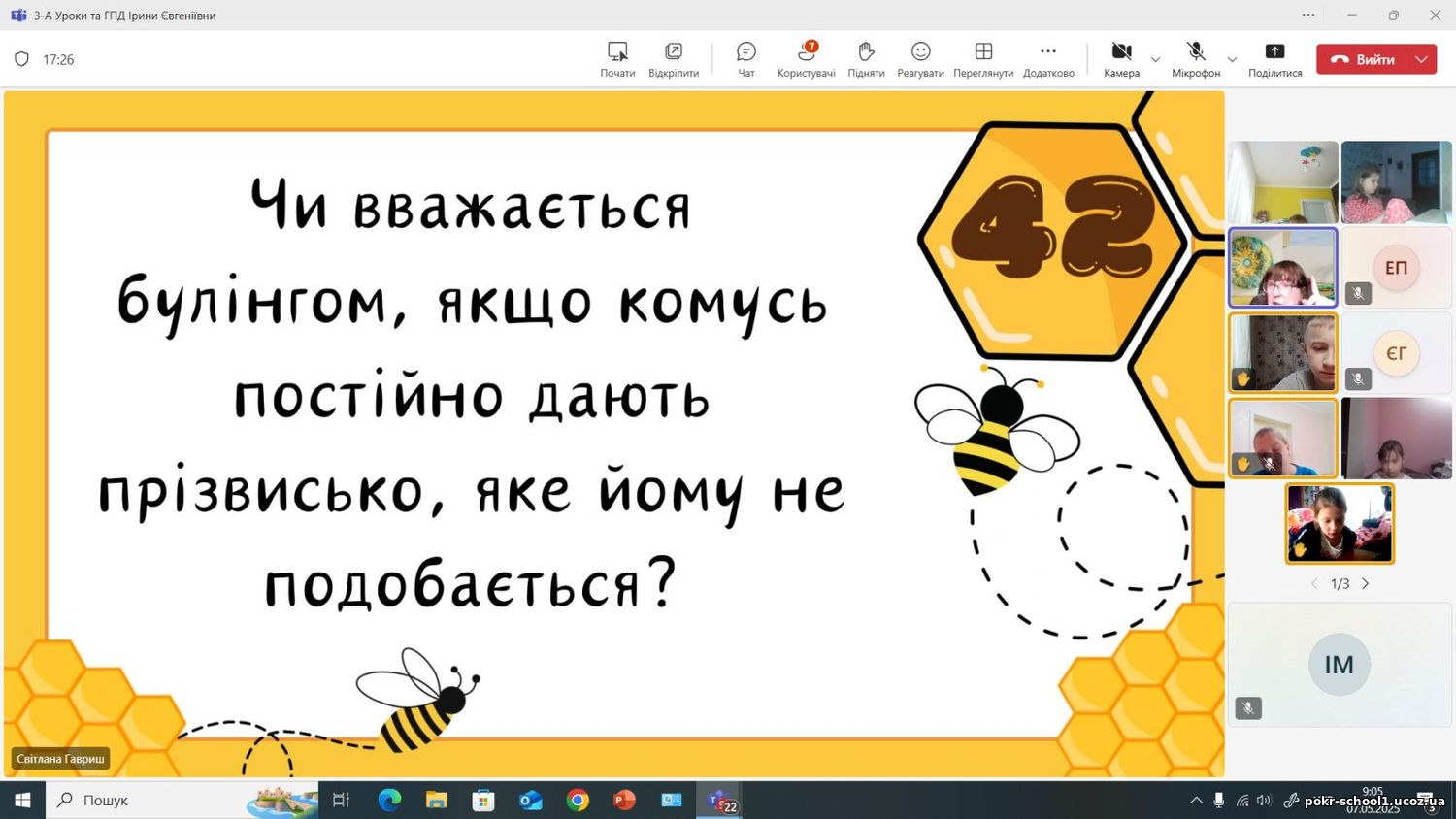This screenshot has height=819, width=1456.
Task: Select the ЕП participant tile
Action: [x=1396, y=268]
